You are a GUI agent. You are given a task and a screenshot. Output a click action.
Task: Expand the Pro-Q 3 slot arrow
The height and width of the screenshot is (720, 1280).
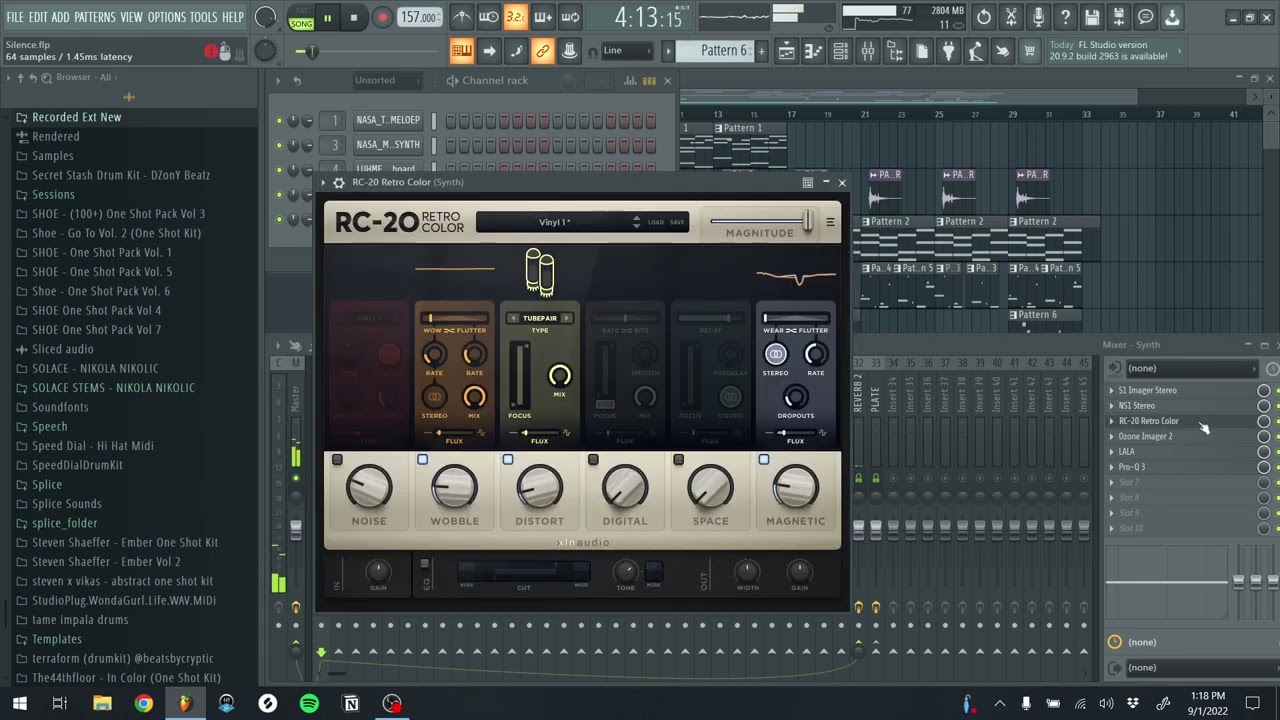pos(1111,467)
